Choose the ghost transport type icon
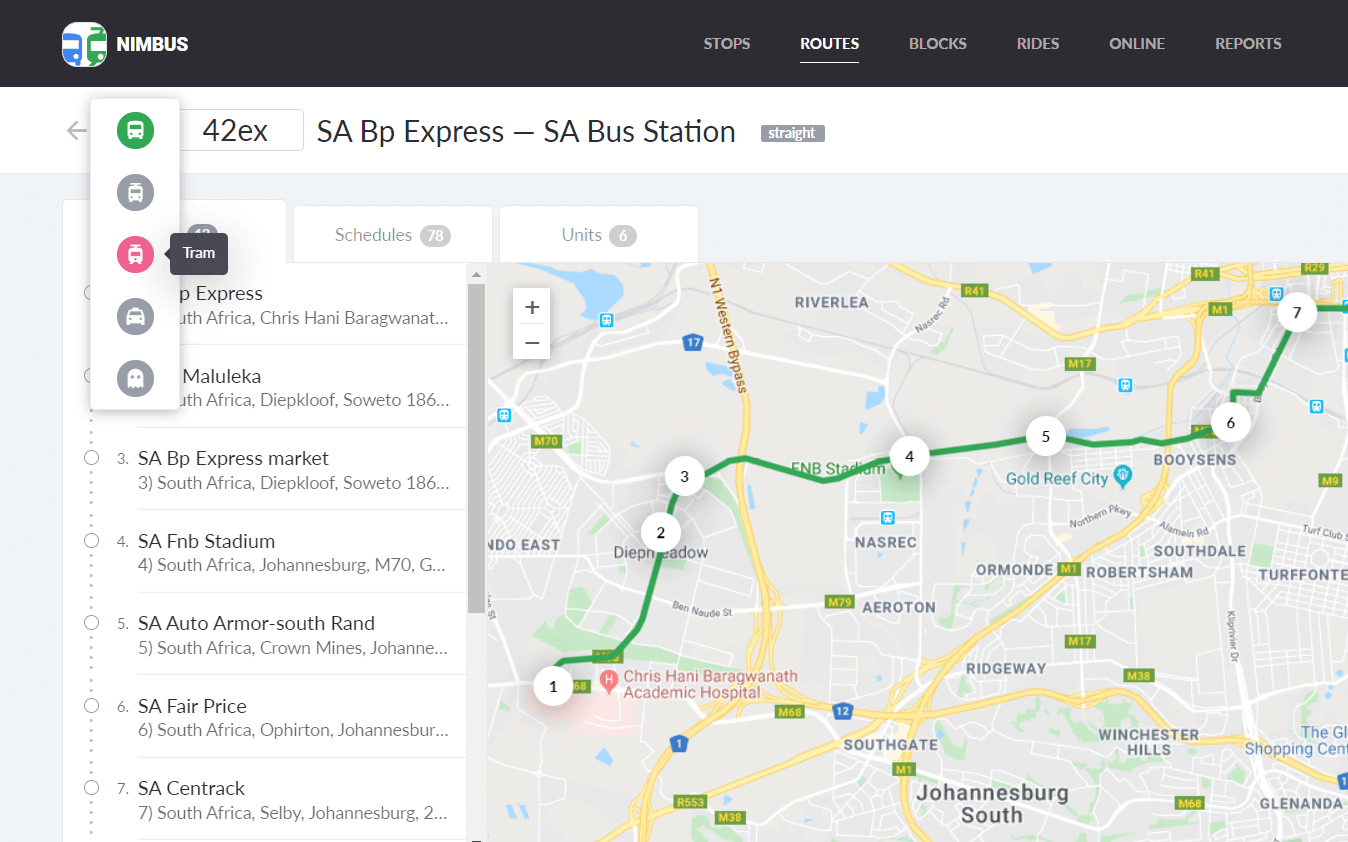 click(135, 378)
